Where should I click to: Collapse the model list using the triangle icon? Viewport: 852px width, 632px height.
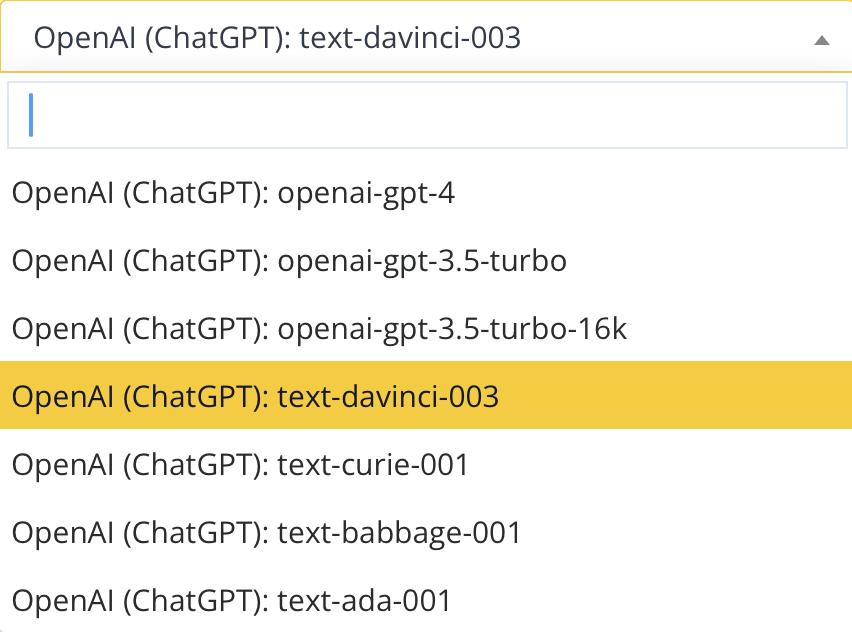pyautogui.click(x=821, y=40)
